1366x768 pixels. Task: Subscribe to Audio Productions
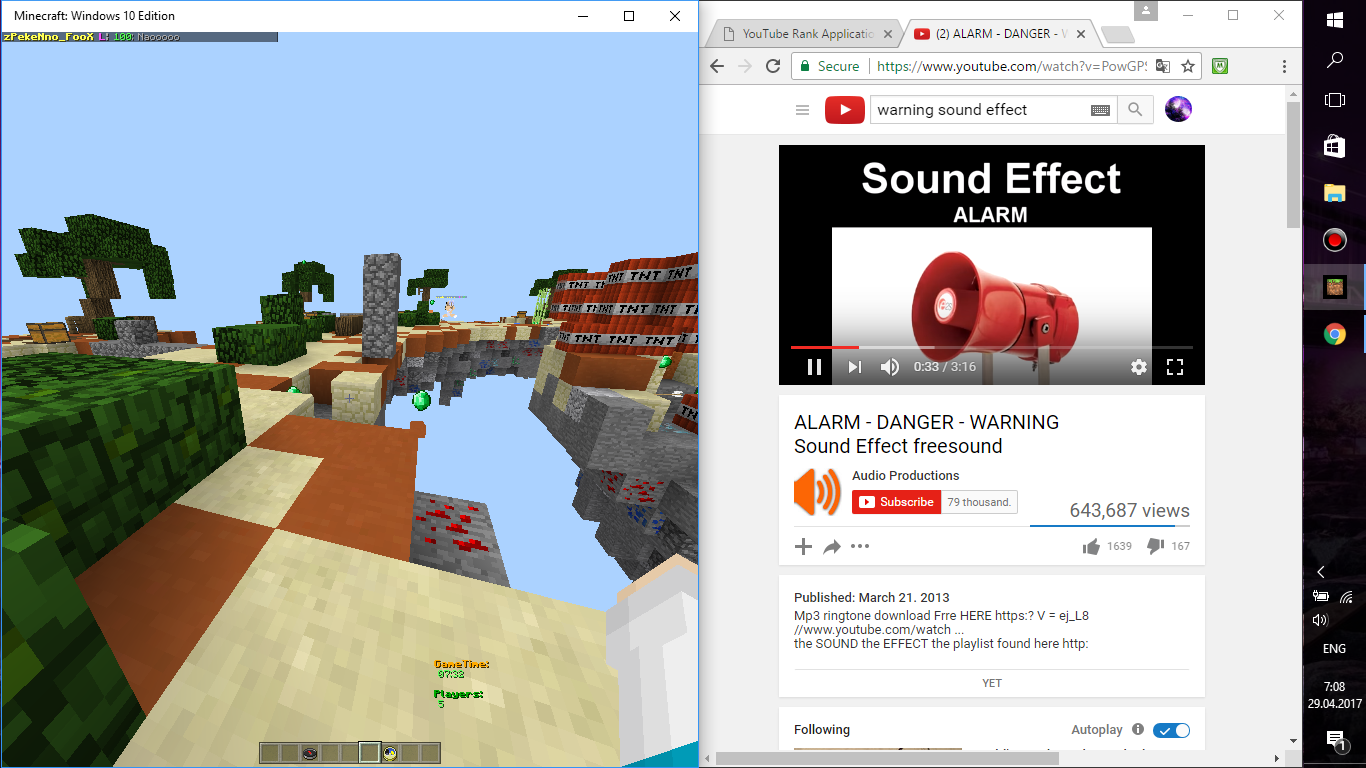pos(896,502)
